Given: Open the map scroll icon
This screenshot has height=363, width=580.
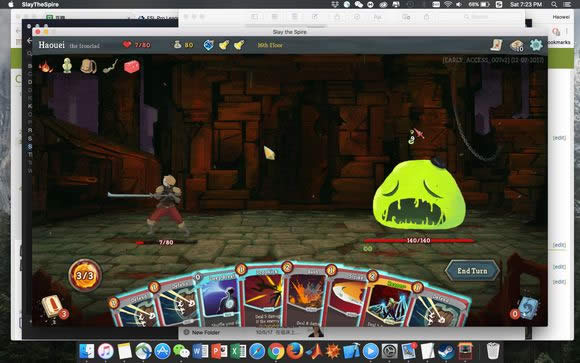Looking at the screenshot, I should (496, 45).
